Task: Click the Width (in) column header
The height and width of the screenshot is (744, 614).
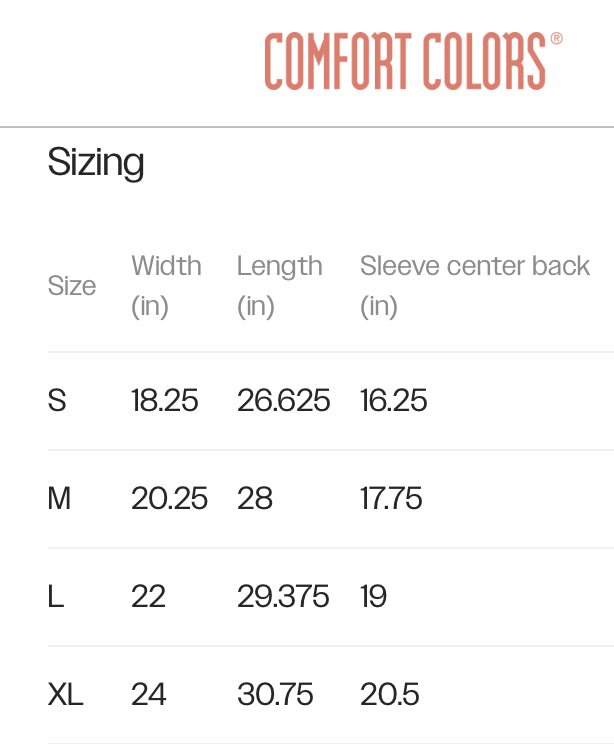Action: pyautogui.click(x=166, y=286)
